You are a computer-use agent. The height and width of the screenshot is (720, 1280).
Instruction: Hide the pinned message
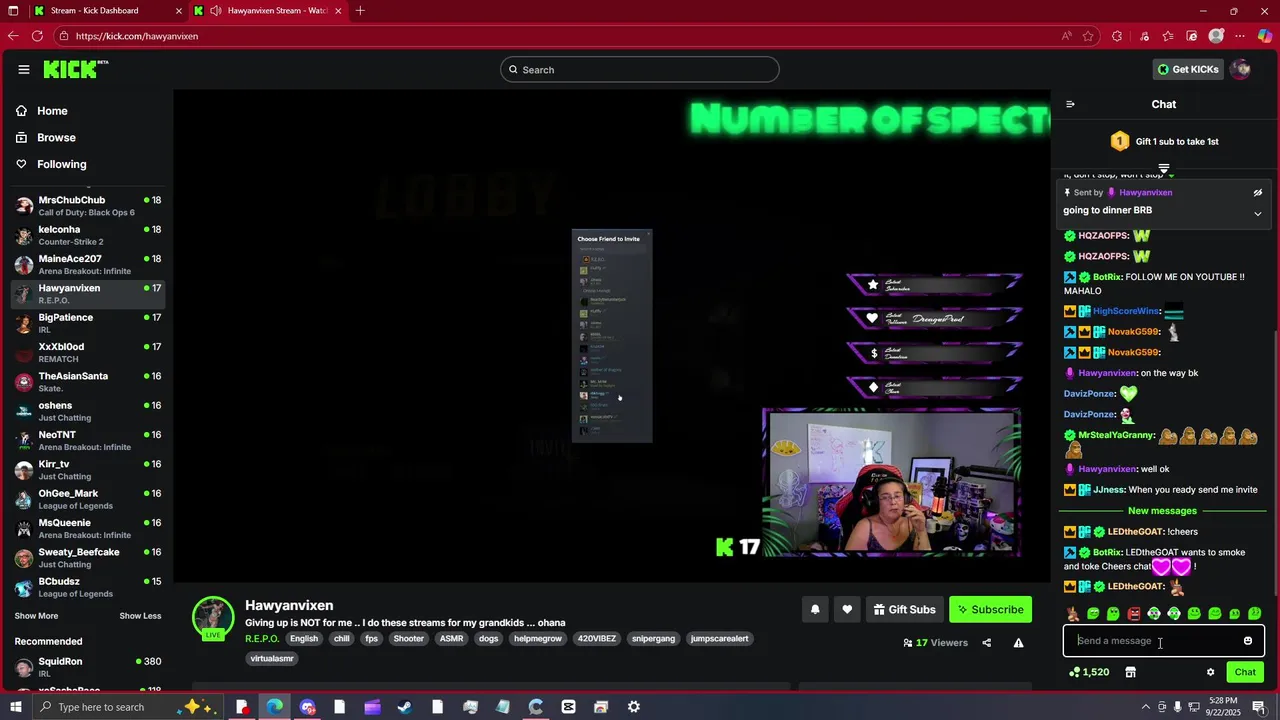coord(1258,193)
